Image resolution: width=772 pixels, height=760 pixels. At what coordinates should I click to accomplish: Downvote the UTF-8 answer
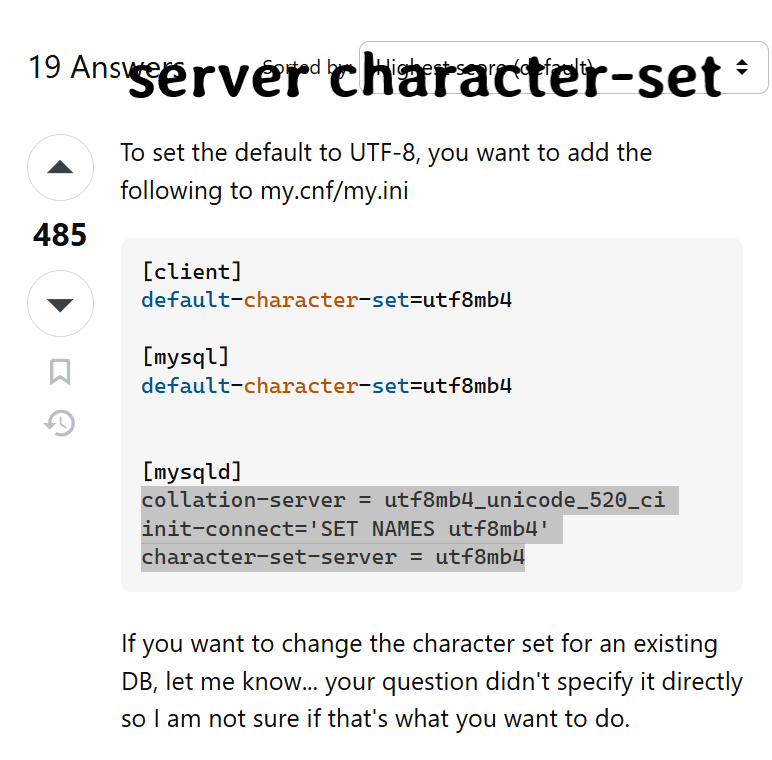(60, 303)
